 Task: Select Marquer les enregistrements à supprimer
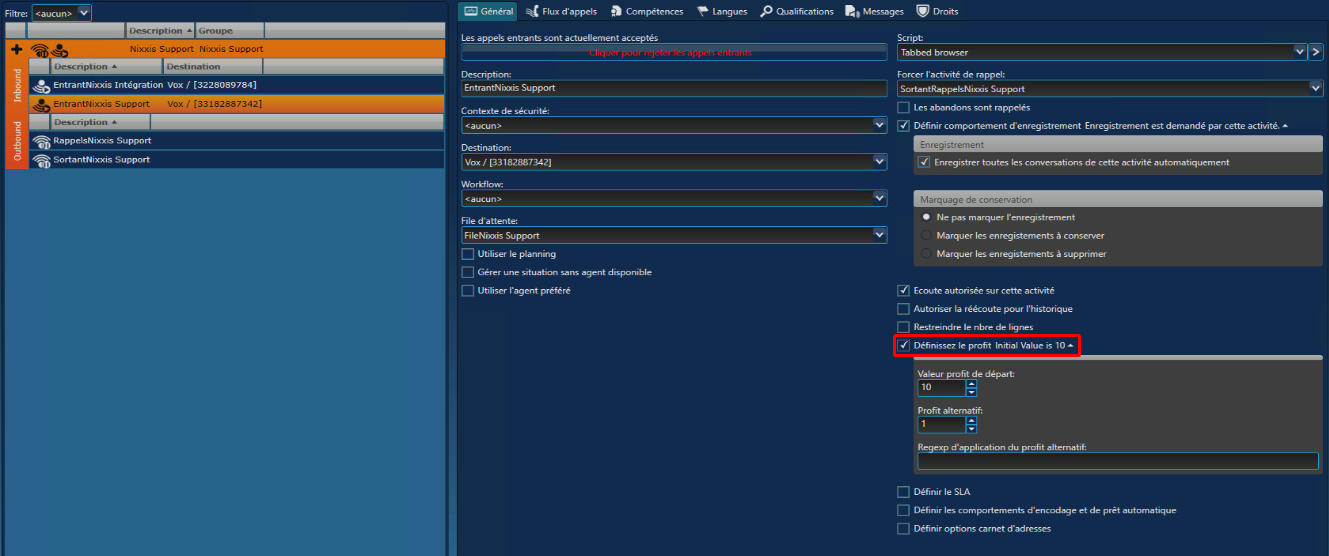(x=925, y=254)
